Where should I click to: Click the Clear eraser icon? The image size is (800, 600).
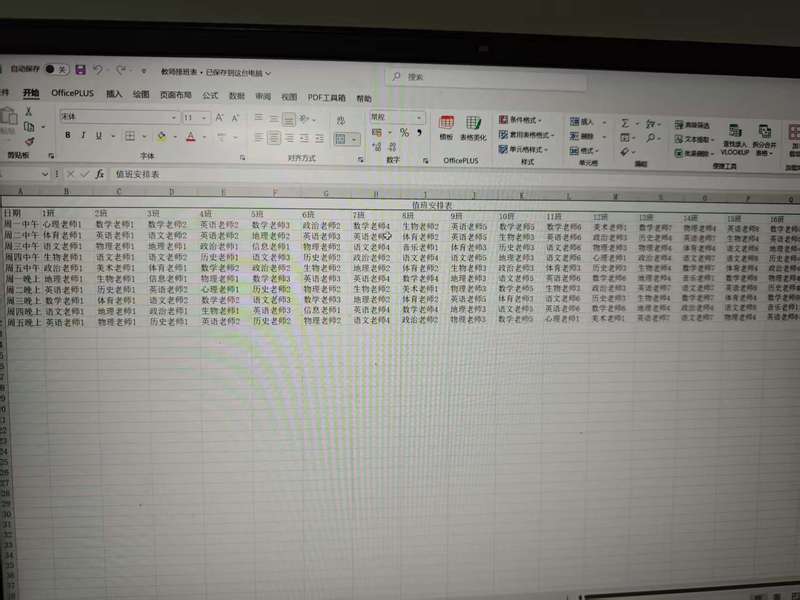click(626, 152)
